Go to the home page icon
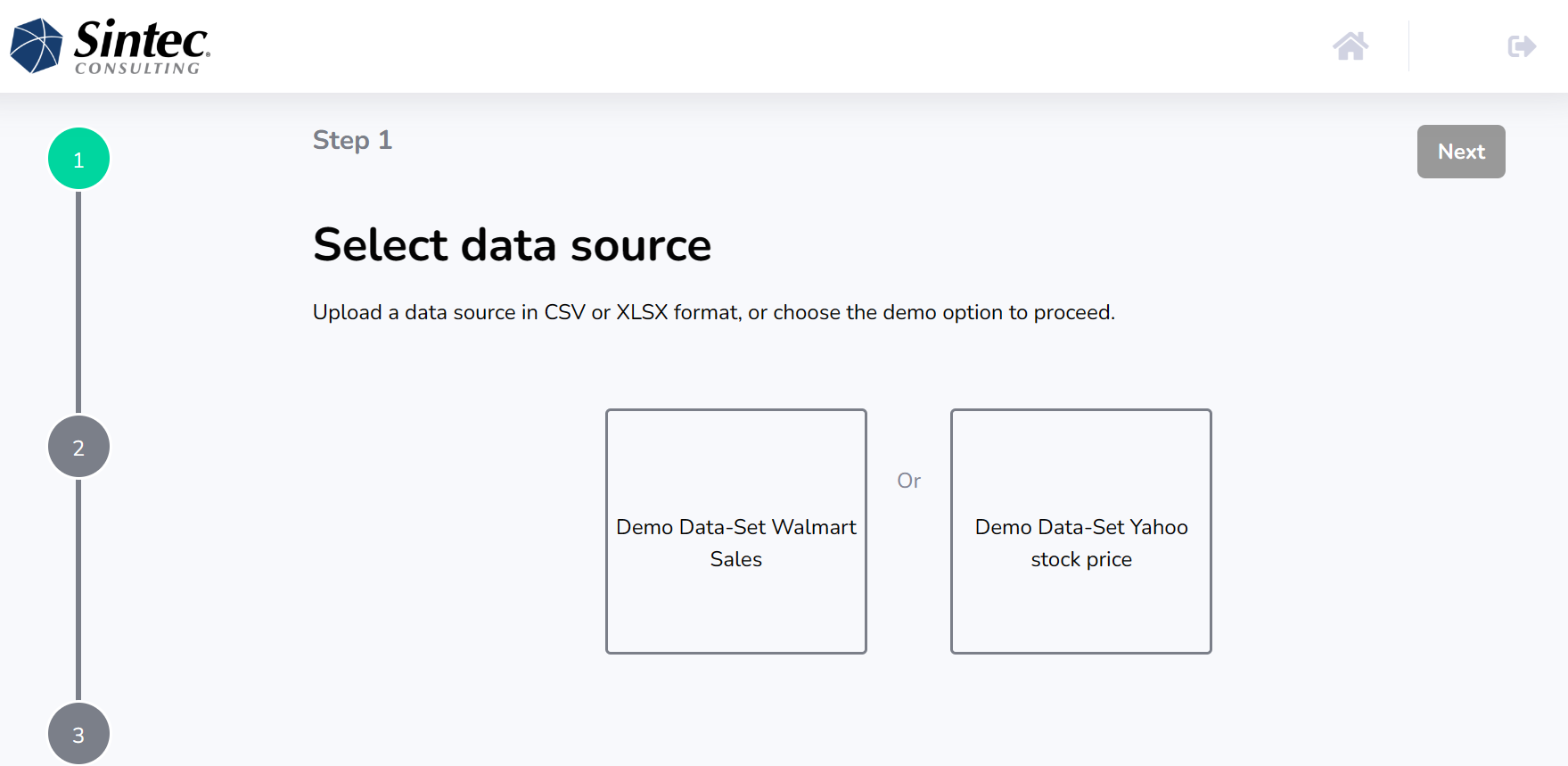The image size is (1568, 766). click(x=1350, y=45)
